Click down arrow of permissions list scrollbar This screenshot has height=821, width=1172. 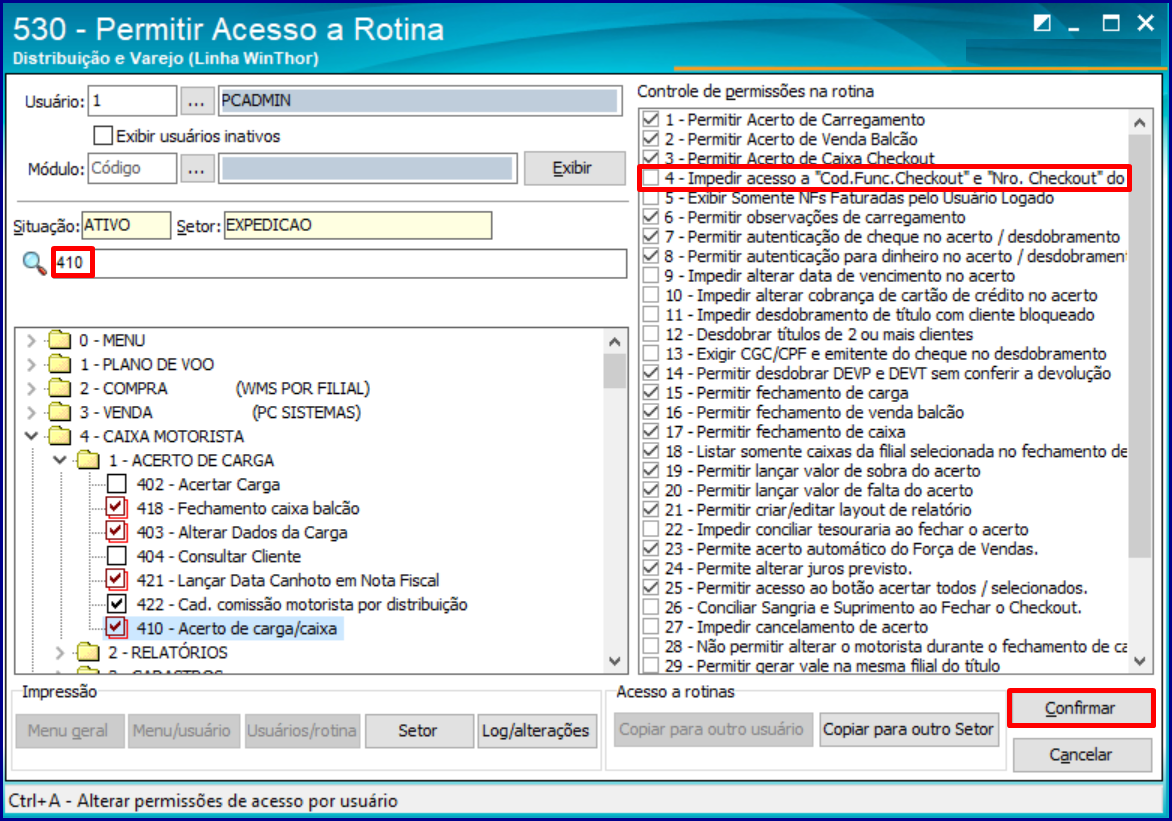(x=1140, y=660)
